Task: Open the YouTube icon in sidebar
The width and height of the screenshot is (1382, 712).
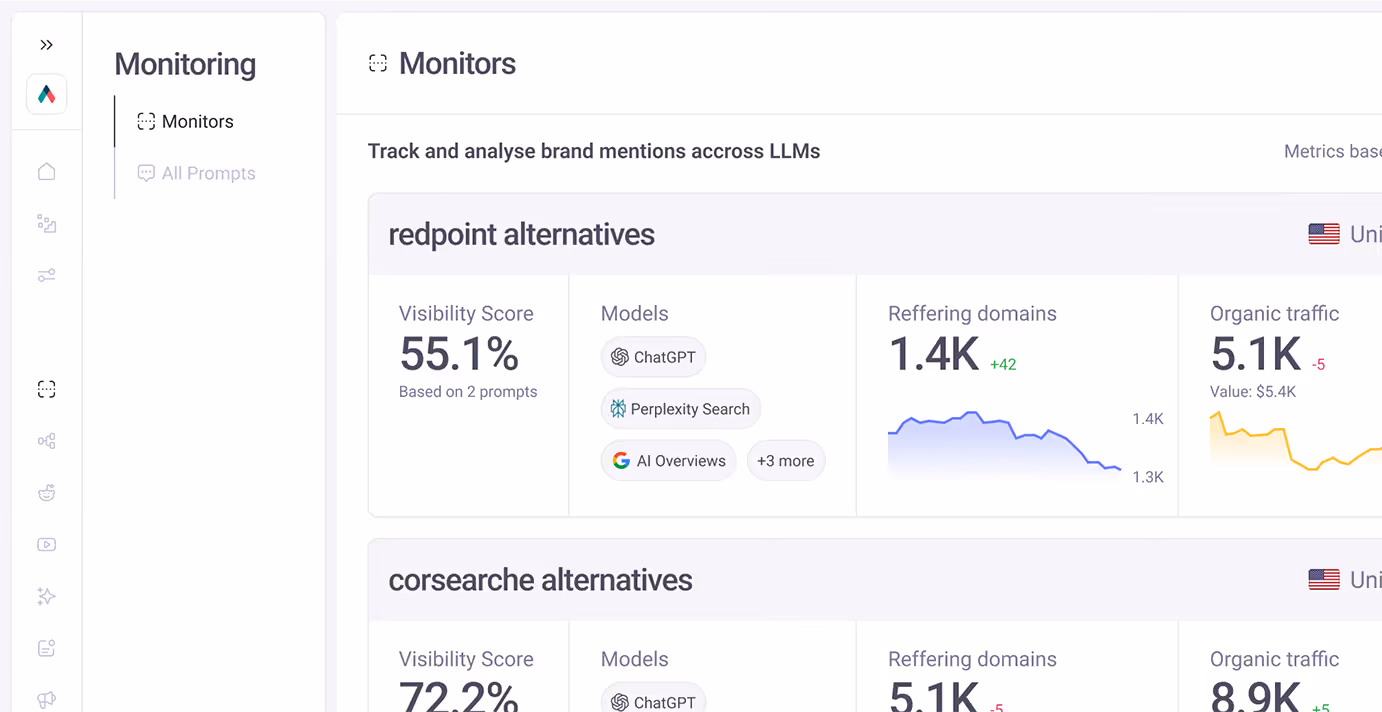Action: click(46, 545)
